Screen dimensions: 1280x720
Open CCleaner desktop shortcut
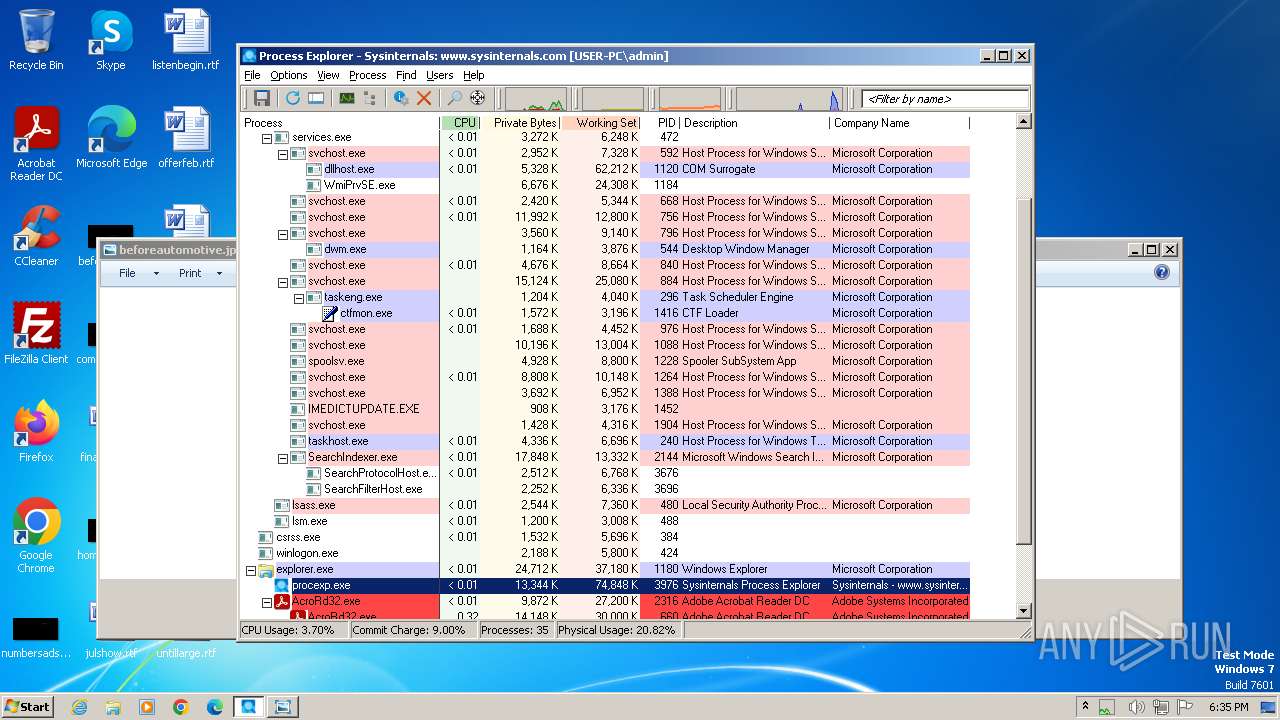(x=36, y=236)
